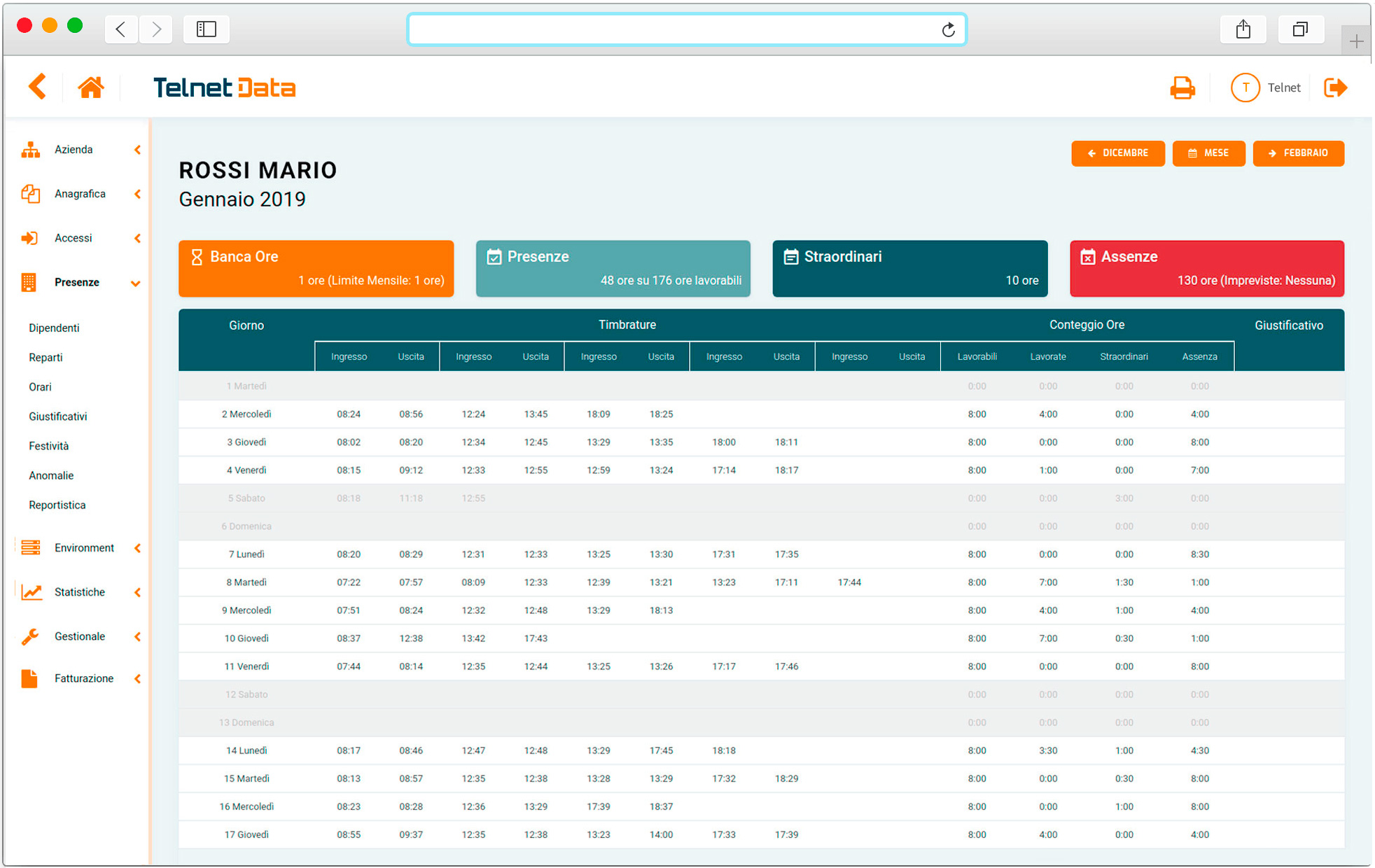The width and height of the screenshot is (1375, 868).
Task: Click 8:30 absence on 7 Lunedì
Action: 1200,554
